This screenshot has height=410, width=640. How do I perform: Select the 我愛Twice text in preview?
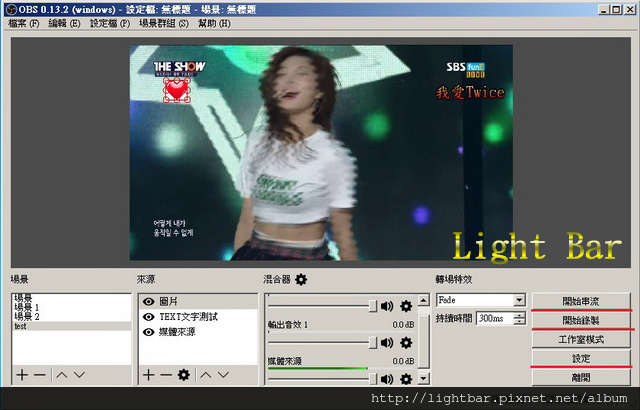point(470,93)
